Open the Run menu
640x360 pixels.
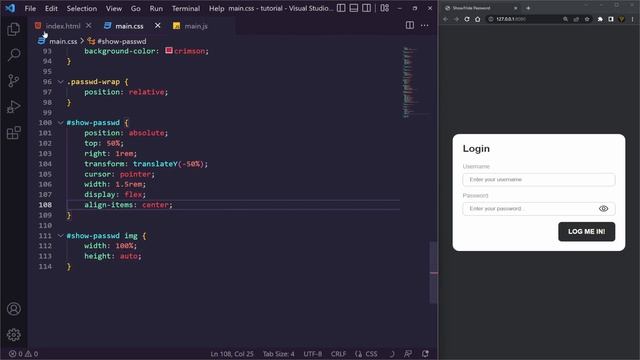point(156,8)
